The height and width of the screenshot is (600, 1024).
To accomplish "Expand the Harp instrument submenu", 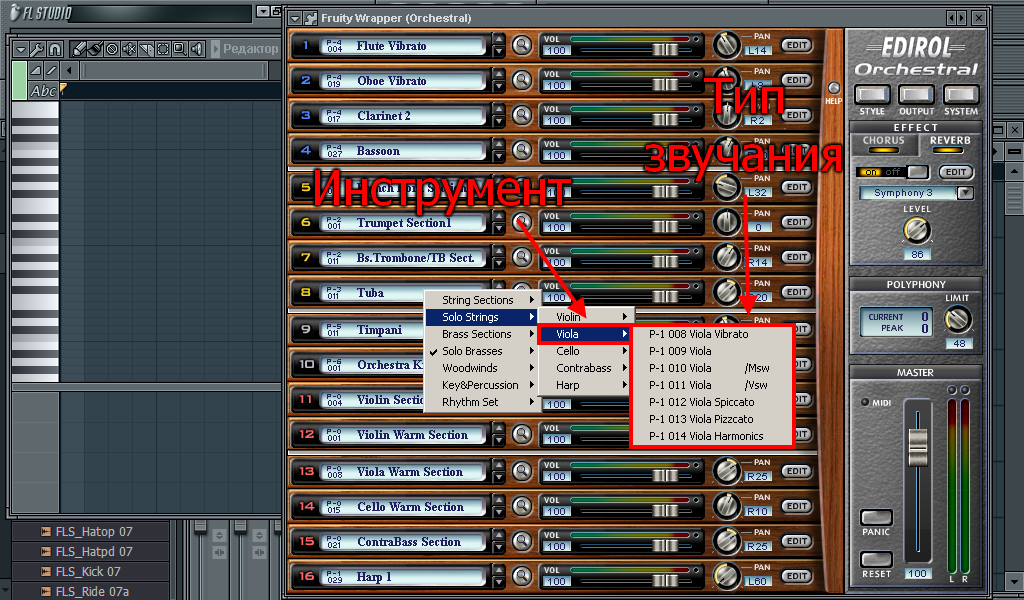I will point(584,385).
